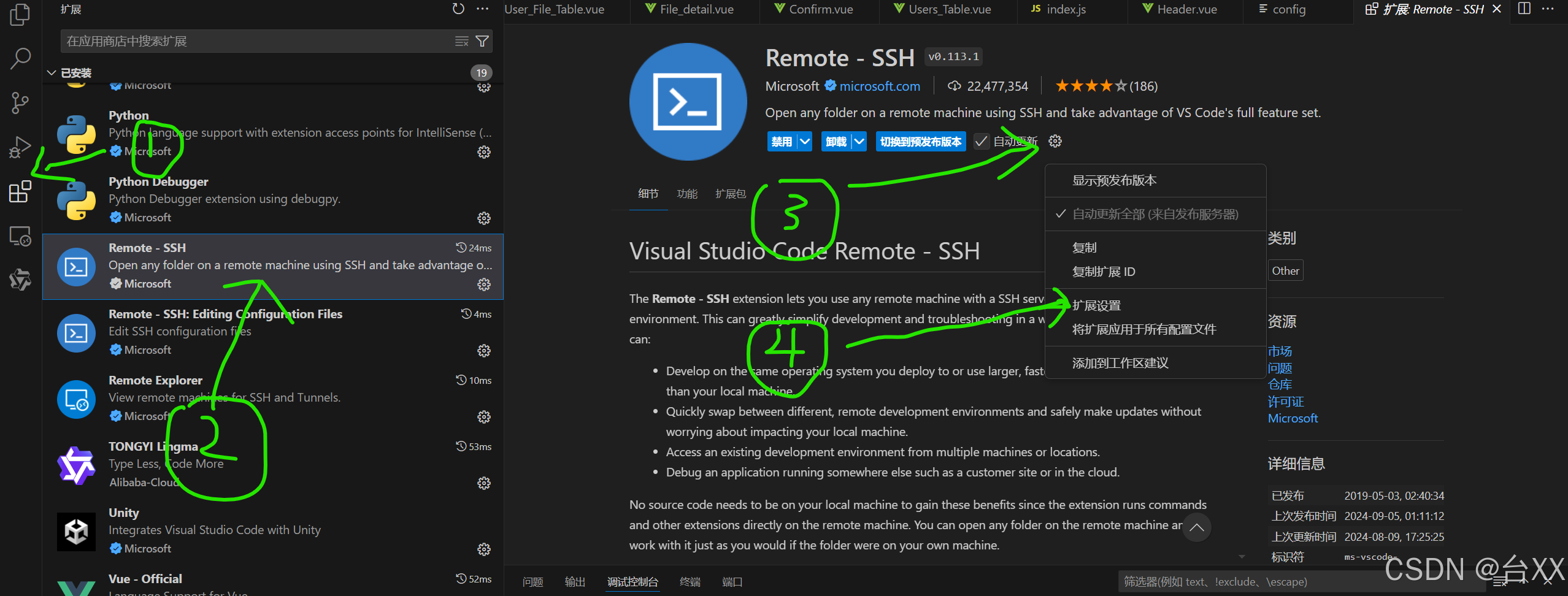Open the config editor tab

[x=1297, y=9]
